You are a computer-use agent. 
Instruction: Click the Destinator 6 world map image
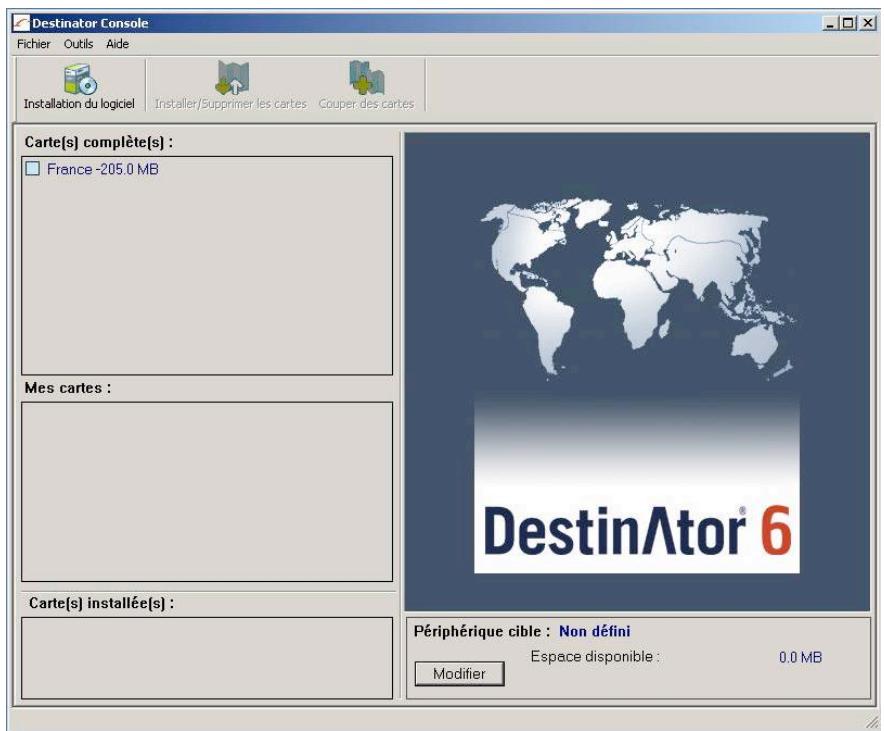[x=637, y=372]
